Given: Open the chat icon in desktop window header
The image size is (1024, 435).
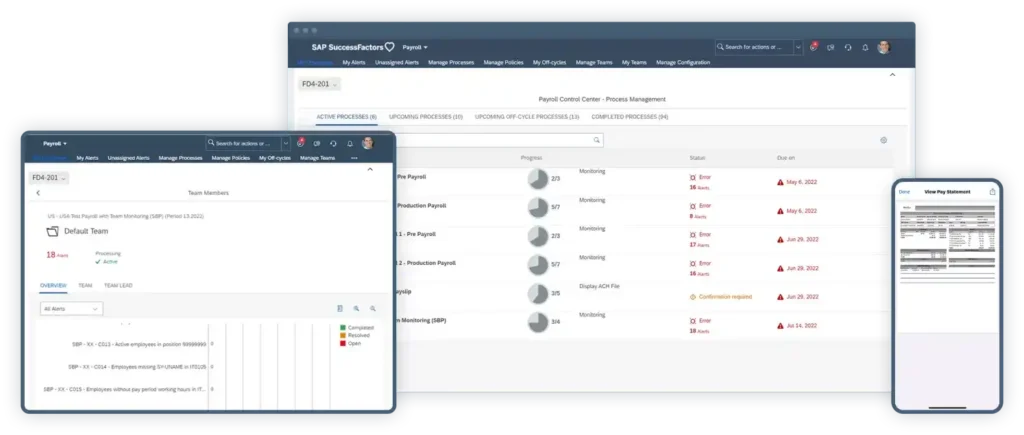Looking at the screenshot, I should 831,48.
